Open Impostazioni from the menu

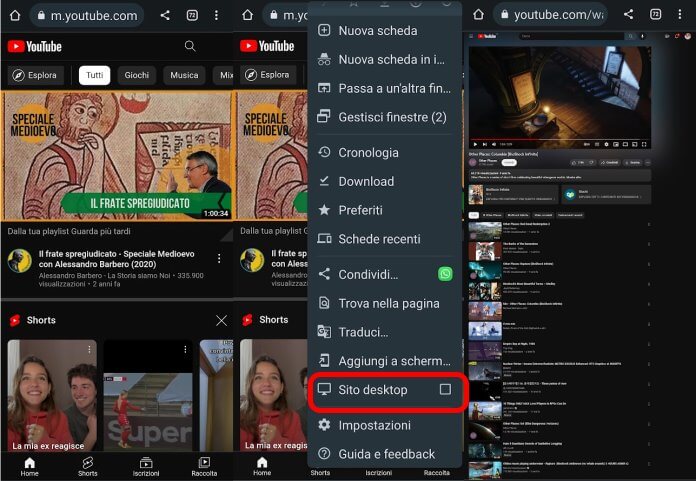point(385,425)
